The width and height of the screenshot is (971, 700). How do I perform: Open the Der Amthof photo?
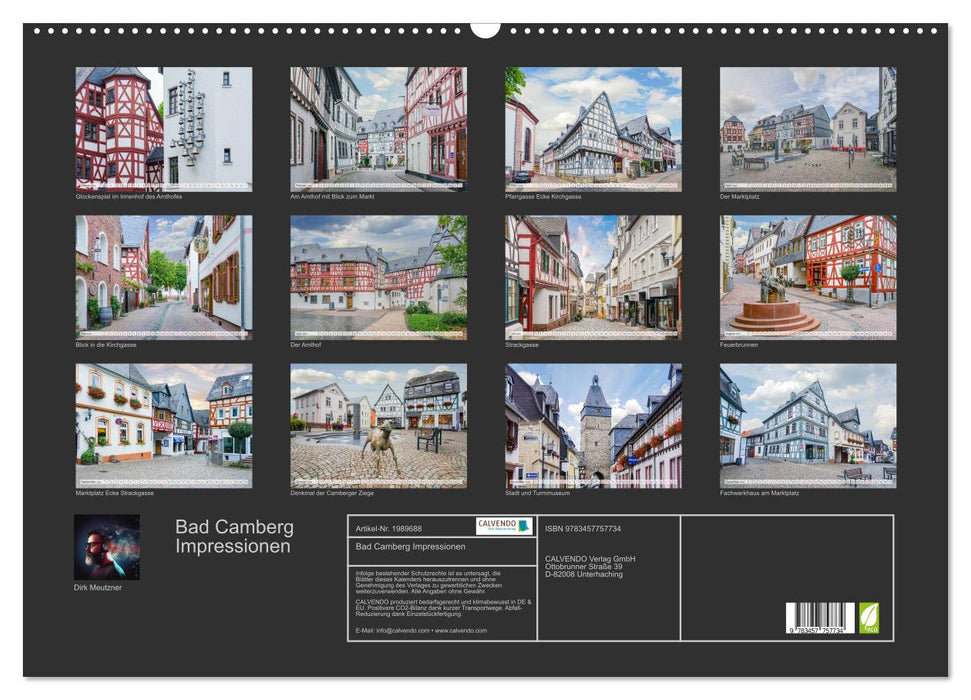[x=378, y=277]
